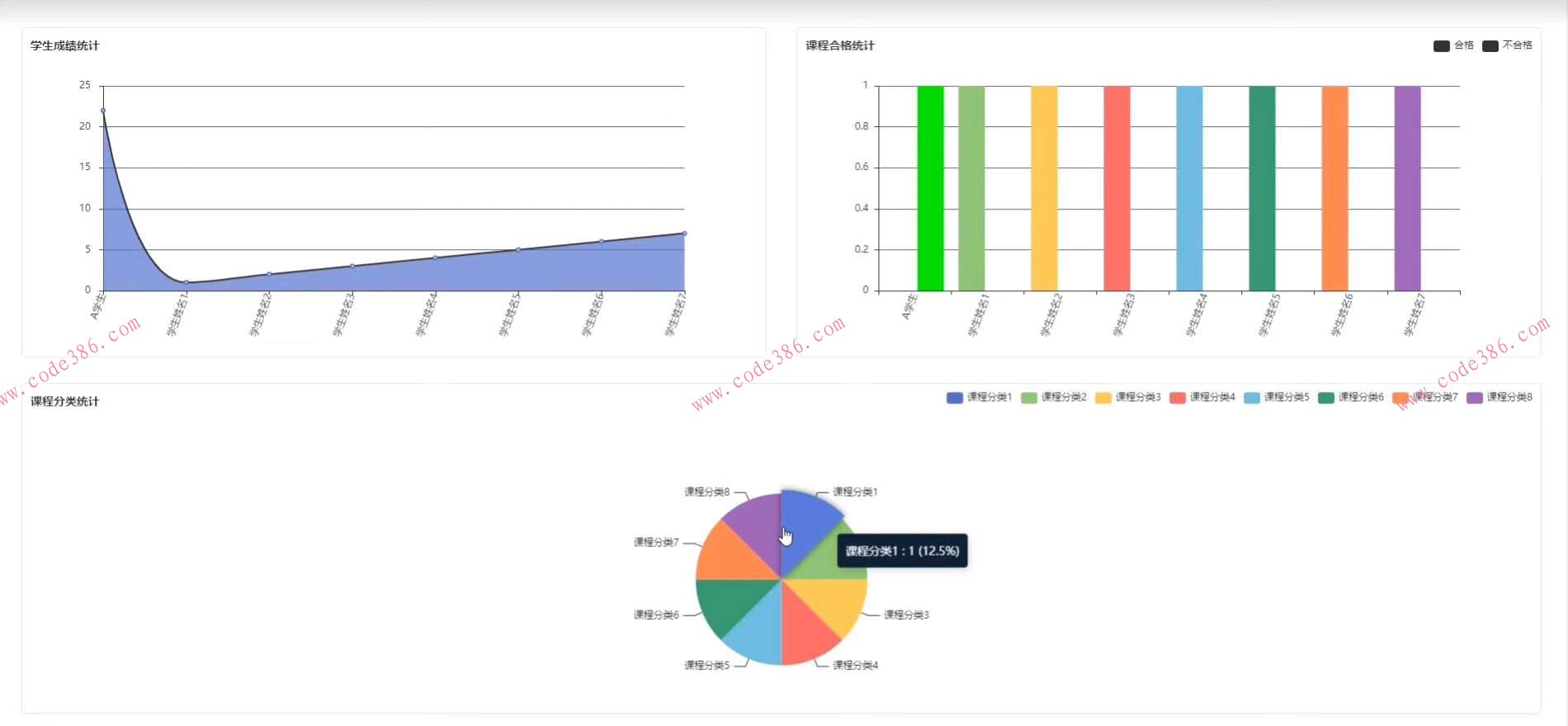1568x726 pixels.
Task: Click the 学生姓名6 data point on the line
Action: click(x=601, y=242)
